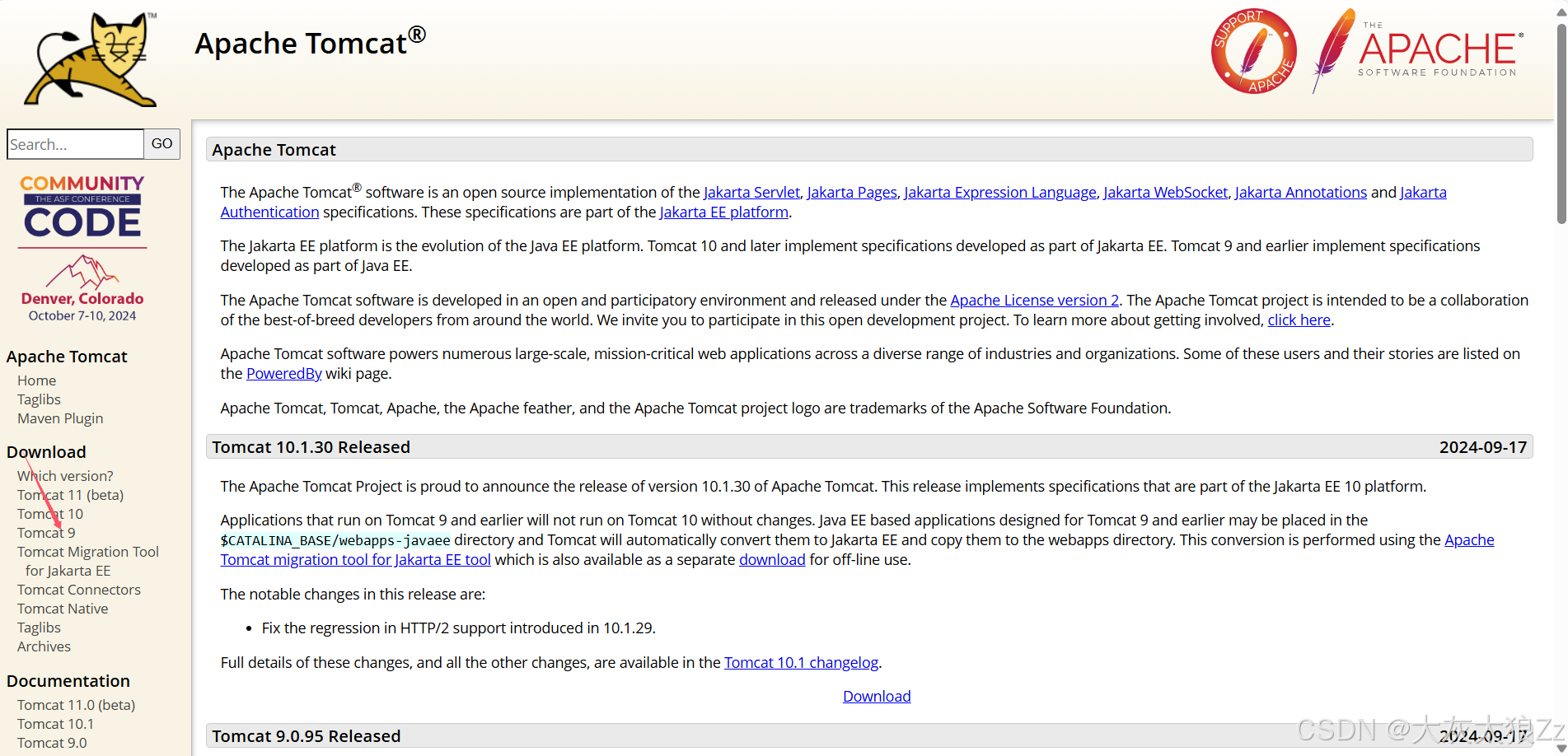
Task: Follow the Jakarta Servlet link
Action: pos(751,192)
